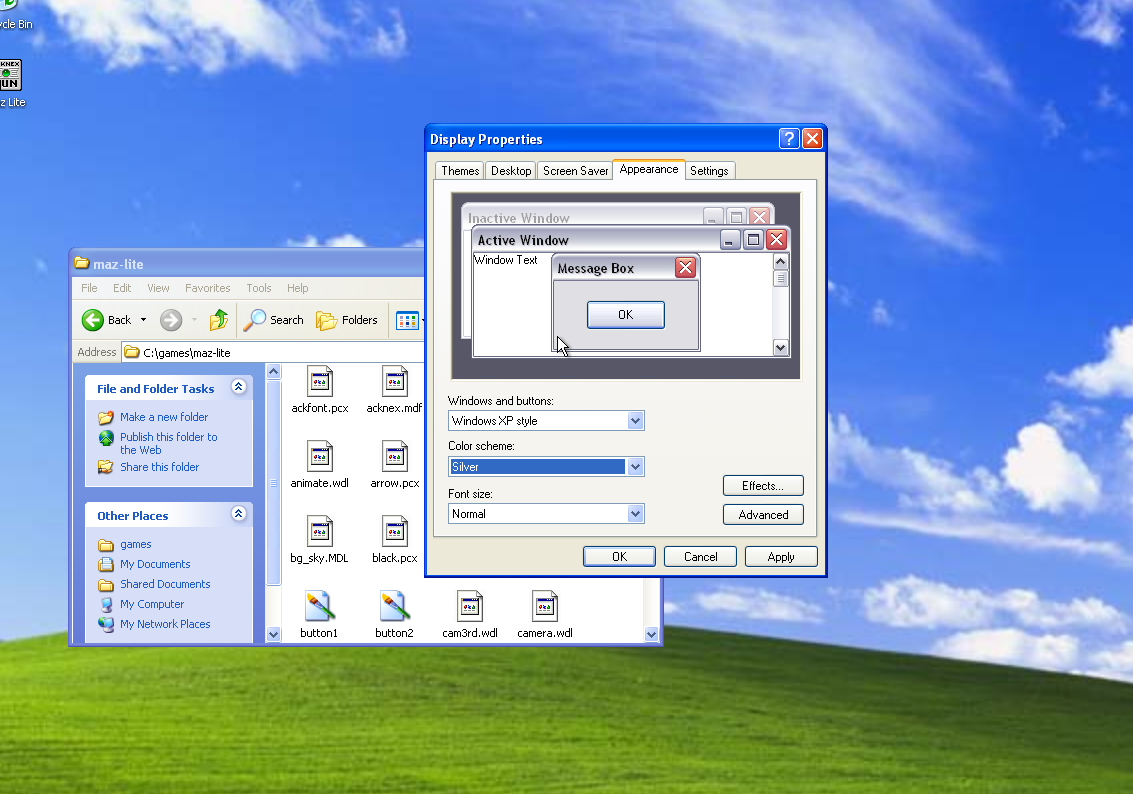
Task: Open the Edit menu in maz-lite
Action: pos(122,288)
